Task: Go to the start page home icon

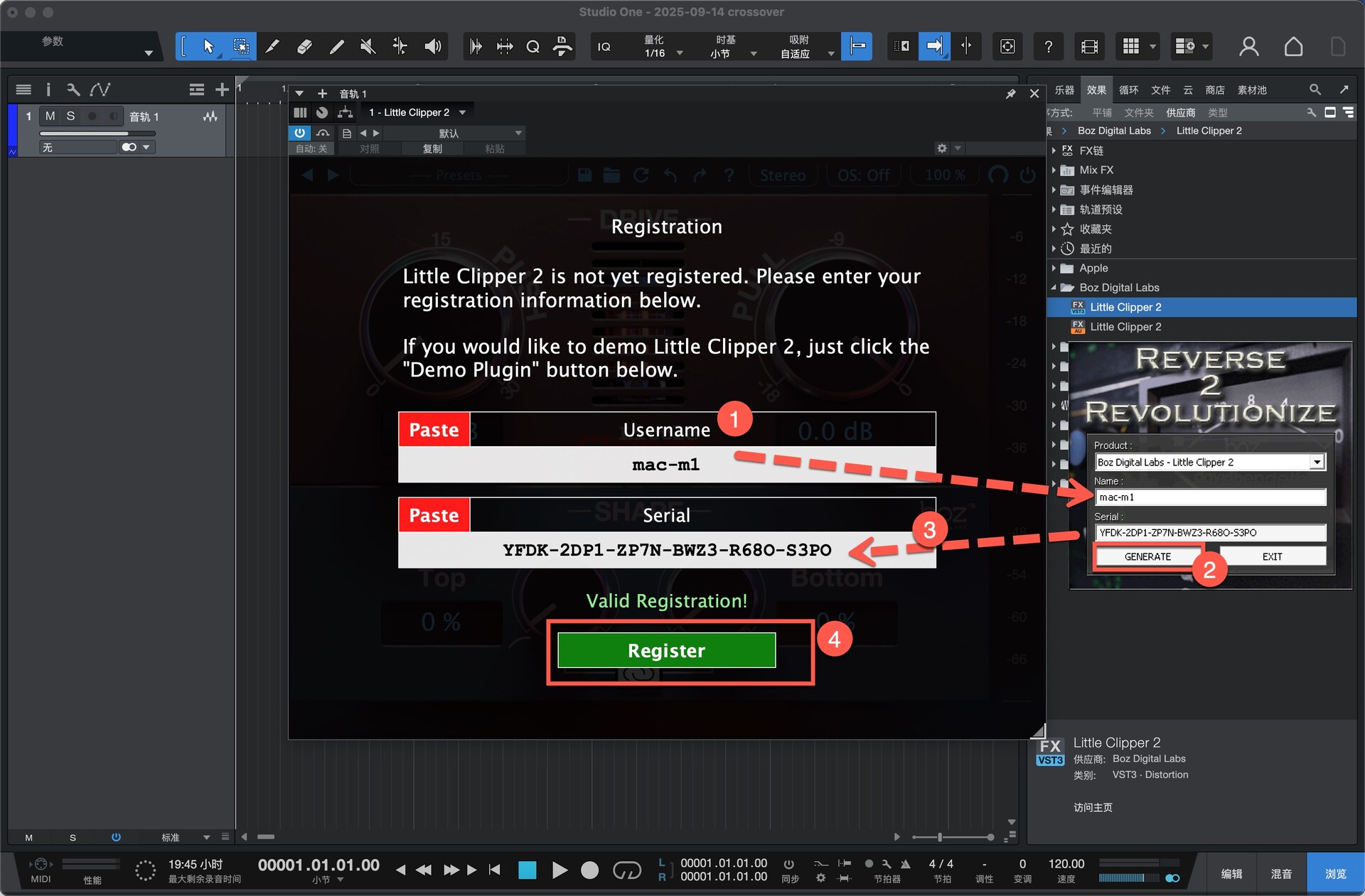Action: pos(1293,47)
